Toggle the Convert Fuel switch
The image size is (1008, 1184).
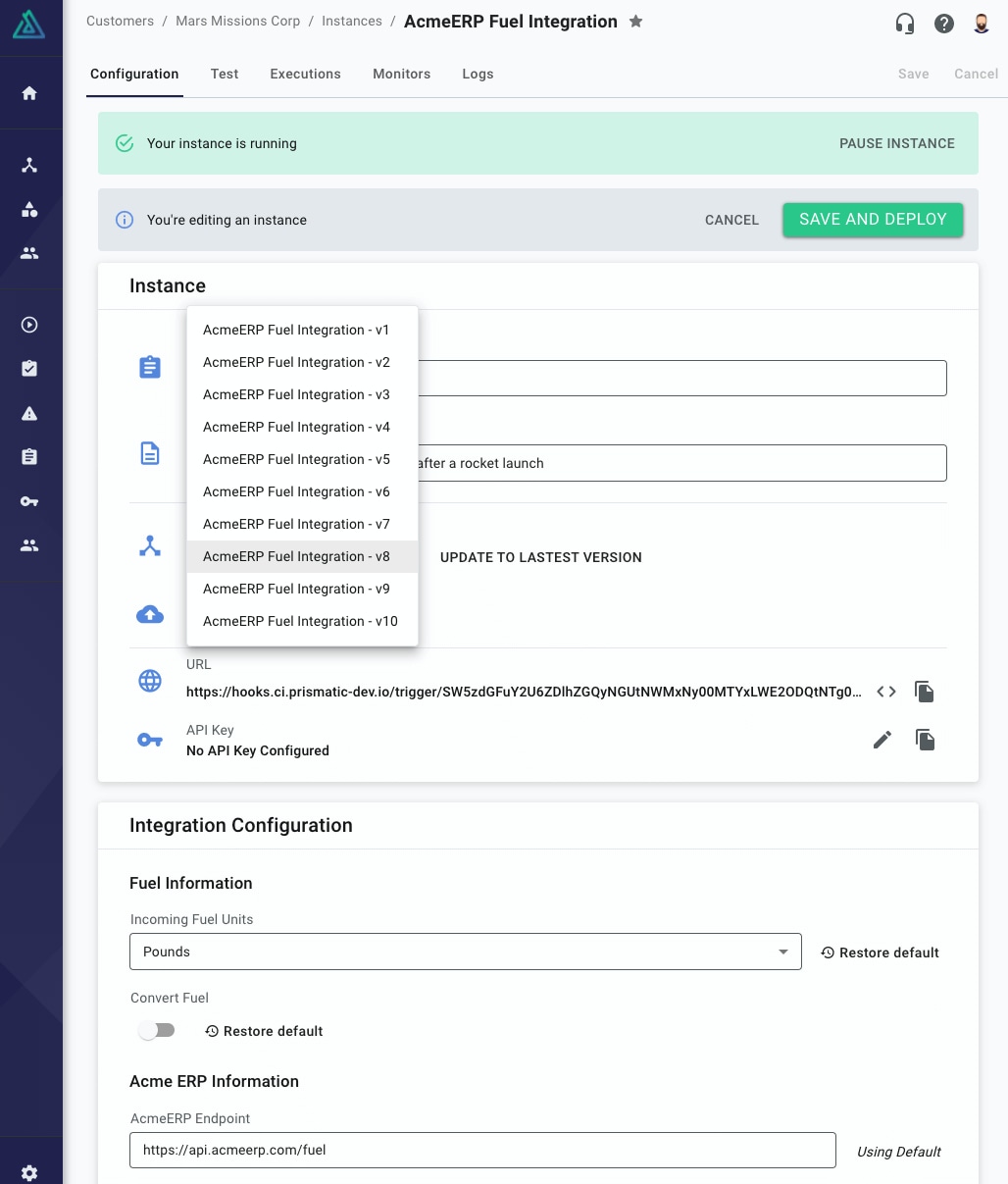(157, 1031)
